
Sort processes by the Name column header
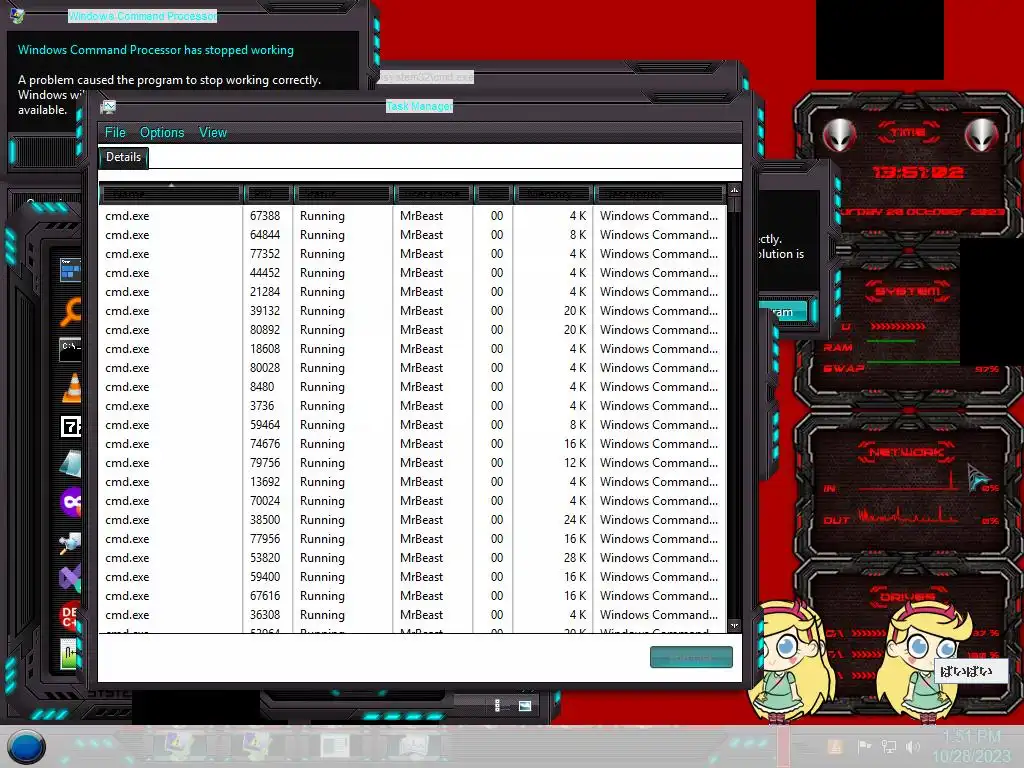(171, 194)
